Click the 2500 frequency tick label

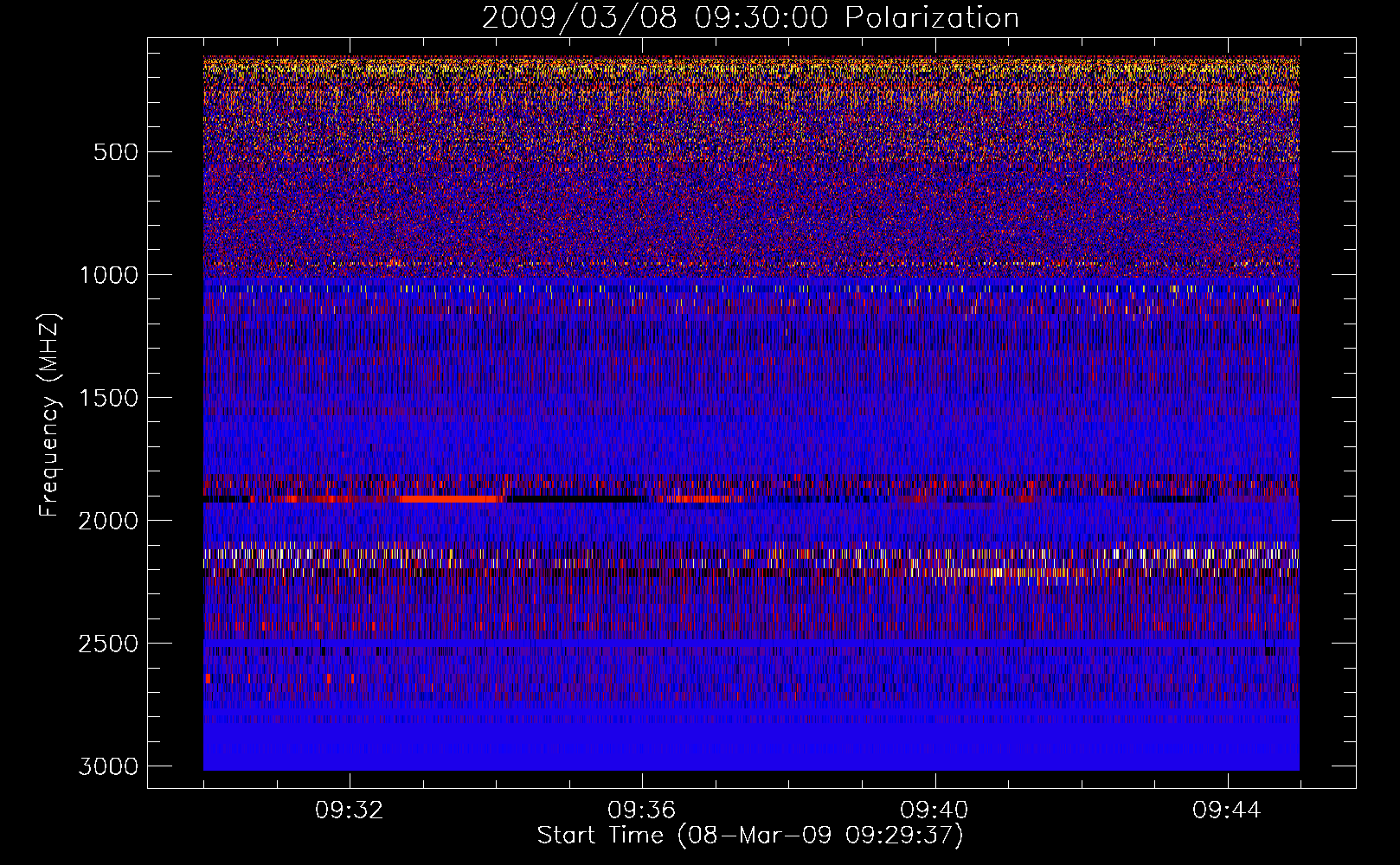click(x=108, y=644)
